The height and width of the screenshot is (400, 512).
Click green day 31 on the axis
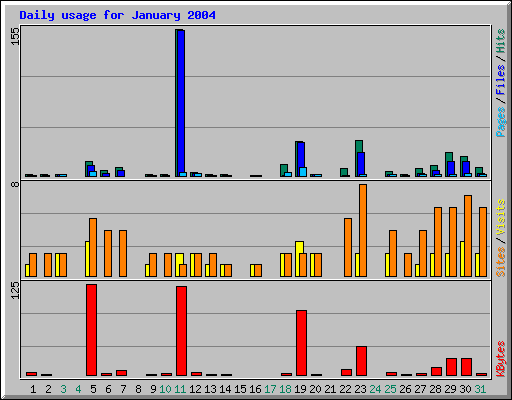click(x=480, y=389)
